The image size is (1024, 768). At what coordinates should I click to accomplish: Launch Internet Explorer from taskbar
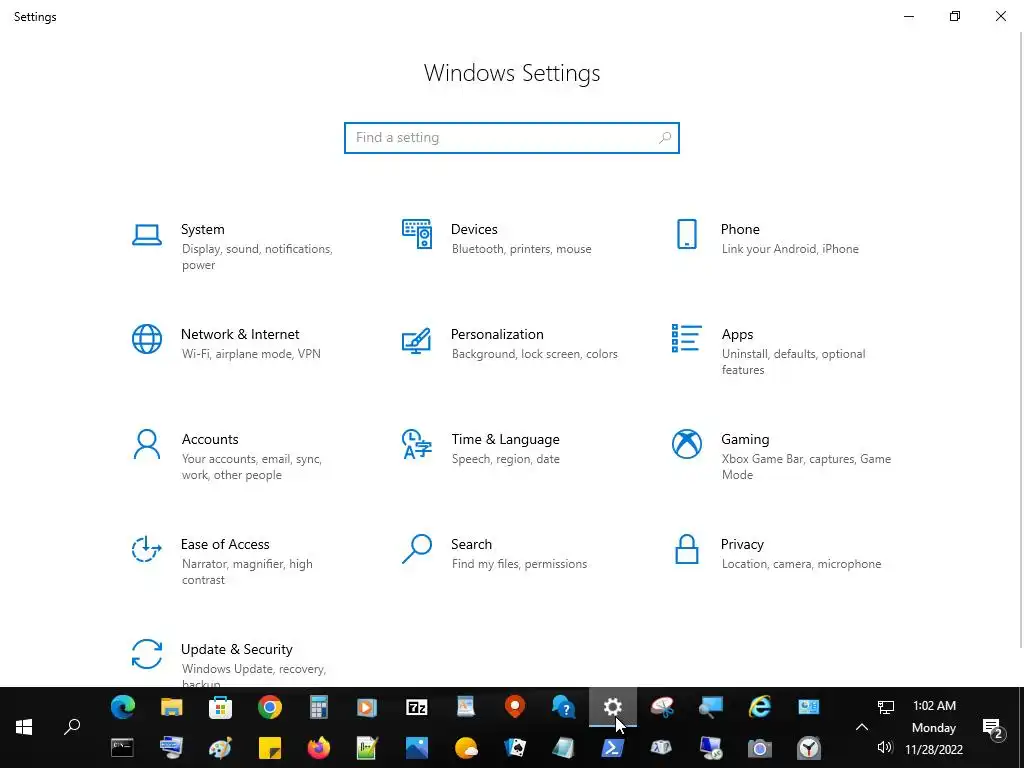pos(760,707)
